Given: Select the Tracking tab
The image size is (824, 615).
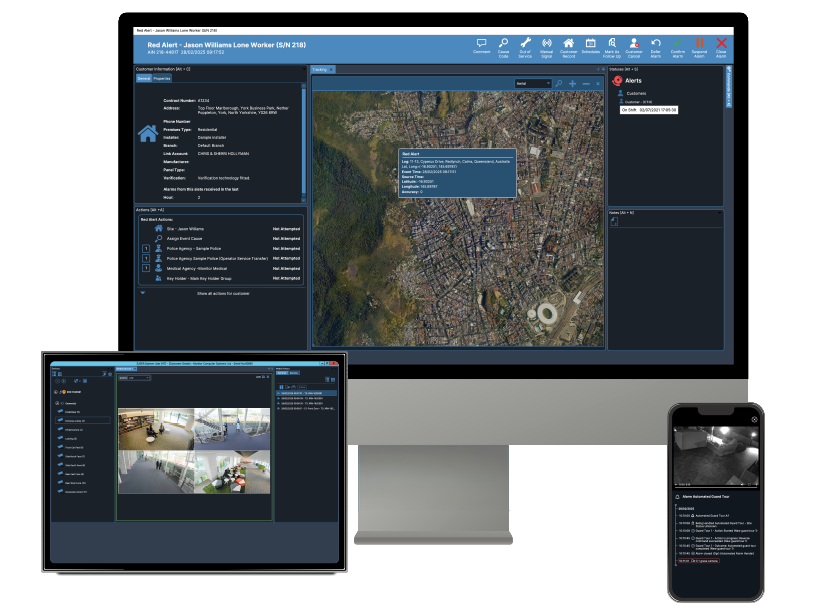Looking at the screenshot, I should tap(321, 69).
